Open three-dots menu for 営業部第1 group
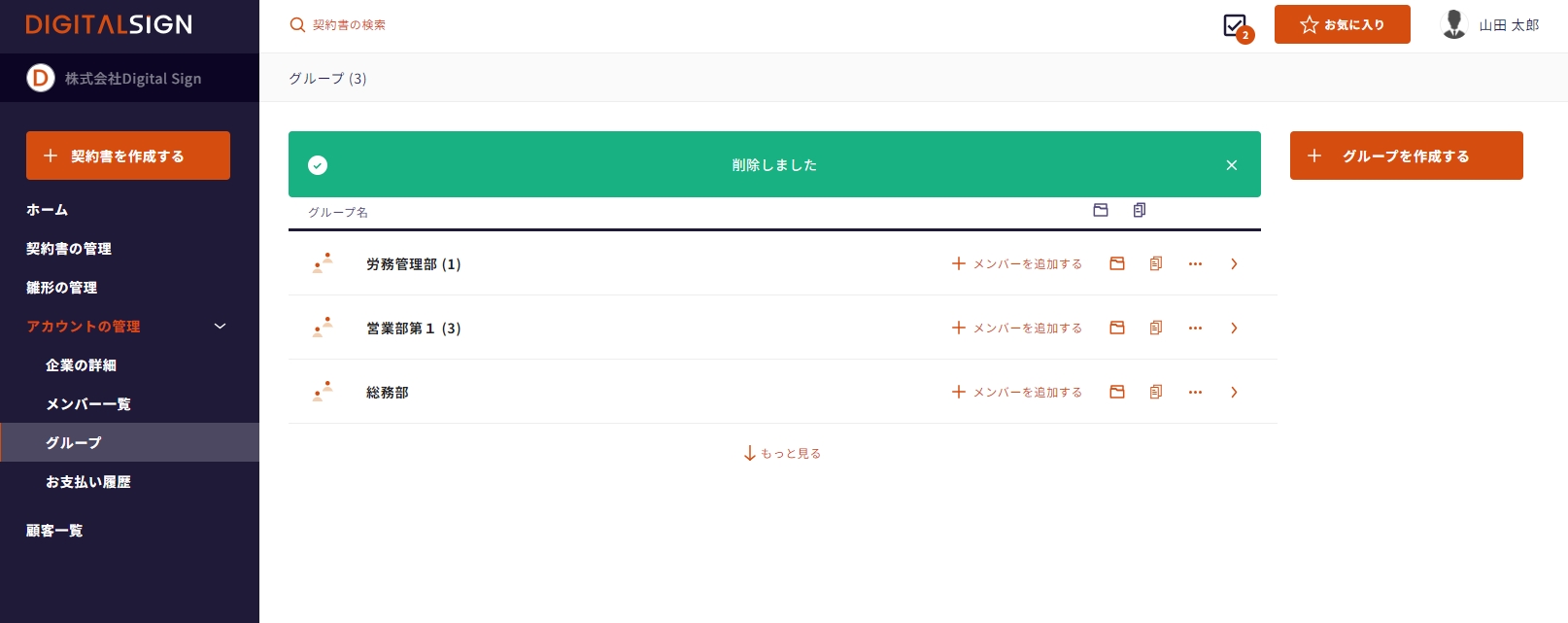This screenshot has height=623, width=1568. click(x=1195, y=328)
